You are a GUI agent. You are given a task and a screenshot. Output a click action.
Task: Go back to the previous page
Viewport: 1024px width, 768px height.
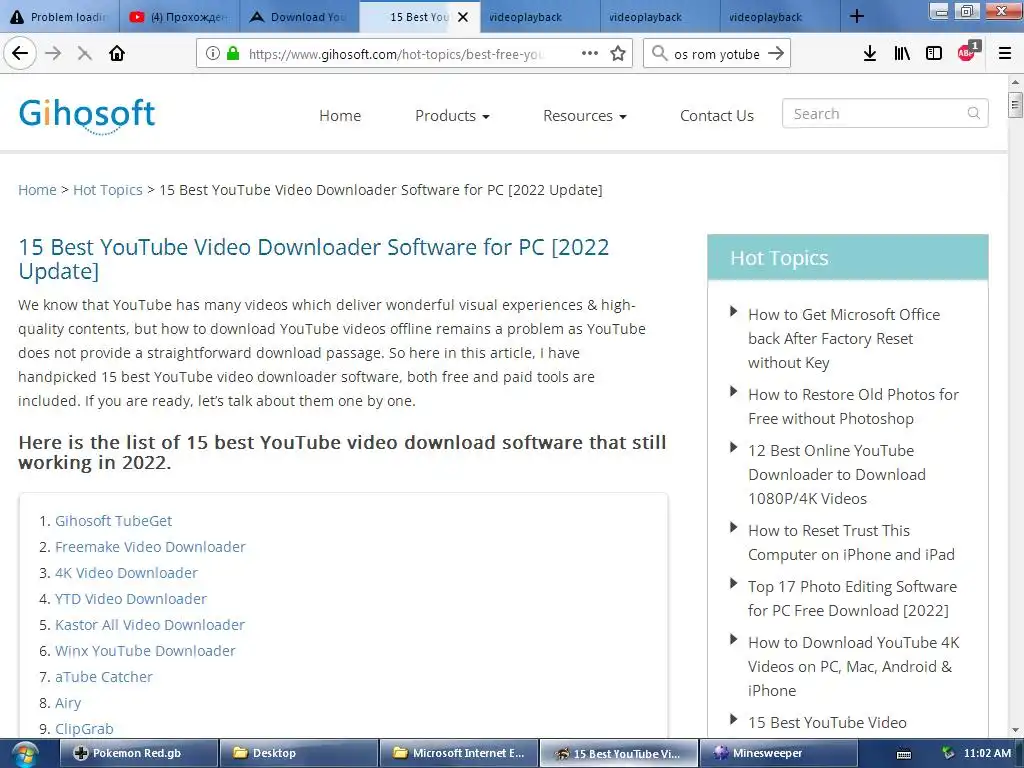point(20,53)
